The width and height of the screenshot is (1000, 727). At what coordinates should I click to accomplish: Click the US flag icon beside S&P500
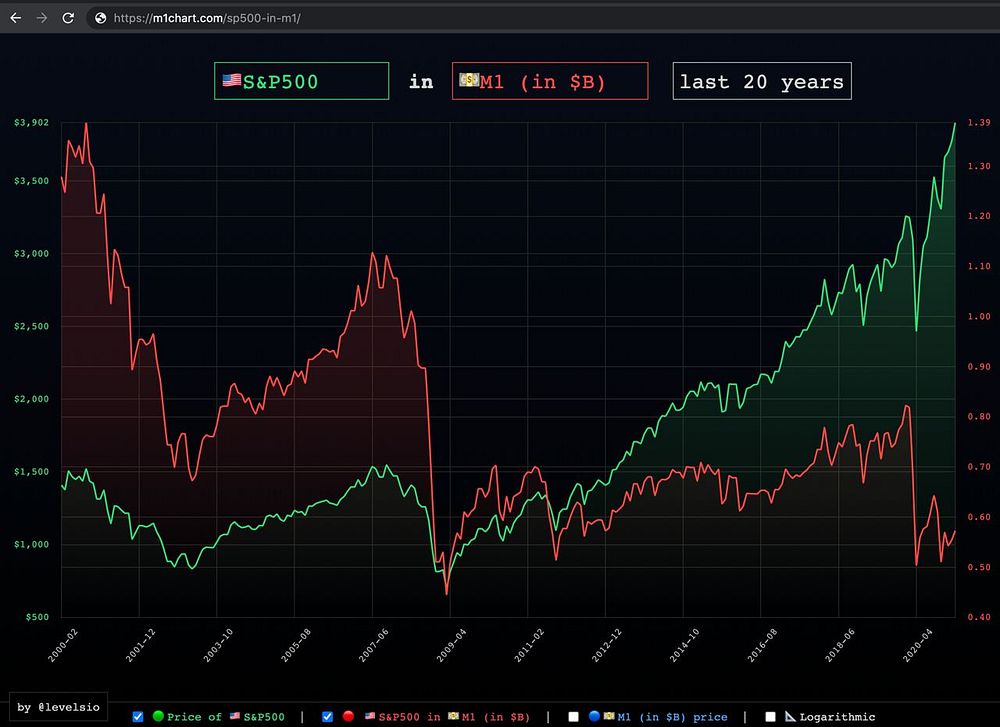tap(232, 80)
